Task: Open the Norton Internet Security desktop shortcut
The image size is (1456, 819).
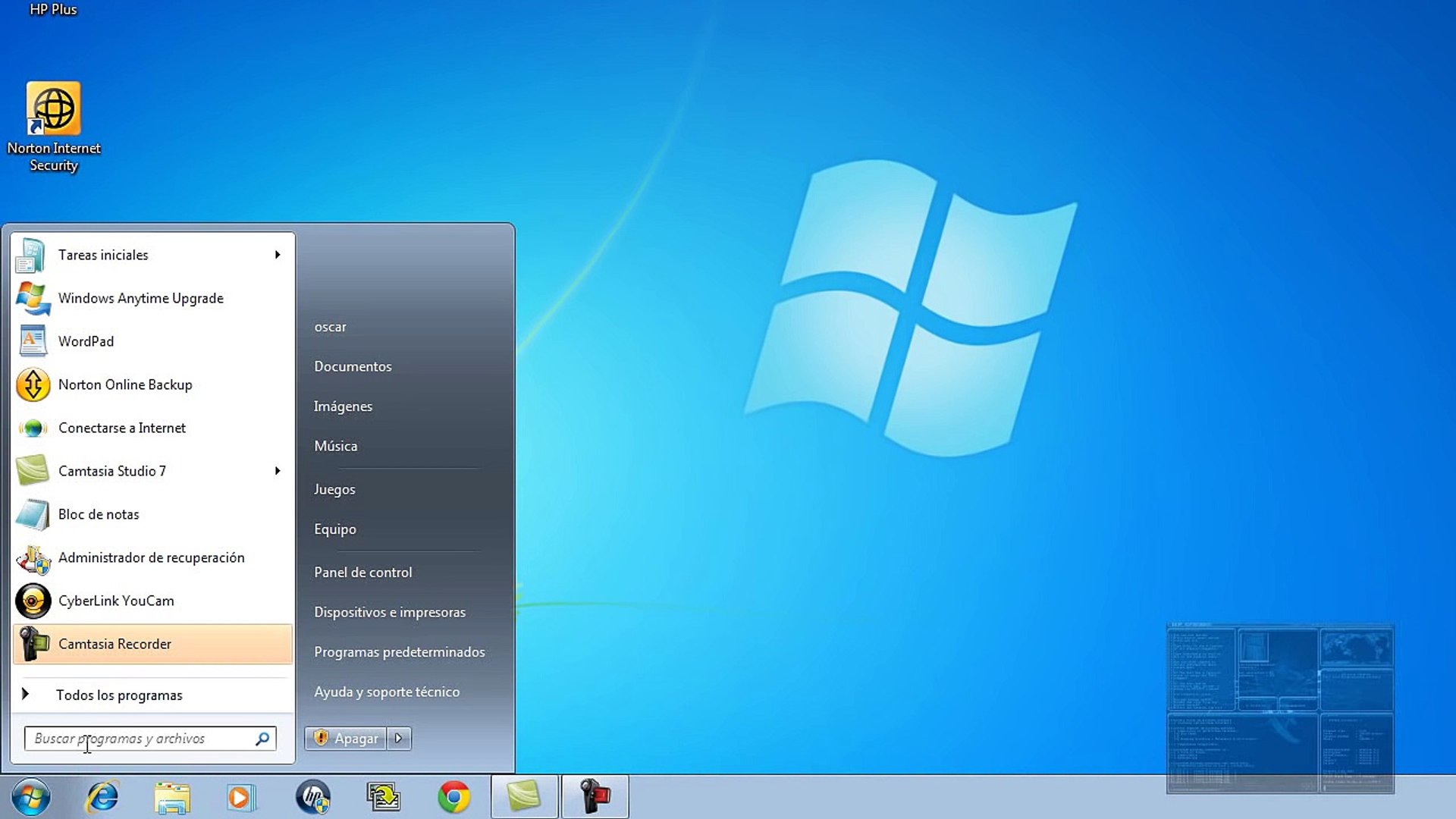Action: 54,127
